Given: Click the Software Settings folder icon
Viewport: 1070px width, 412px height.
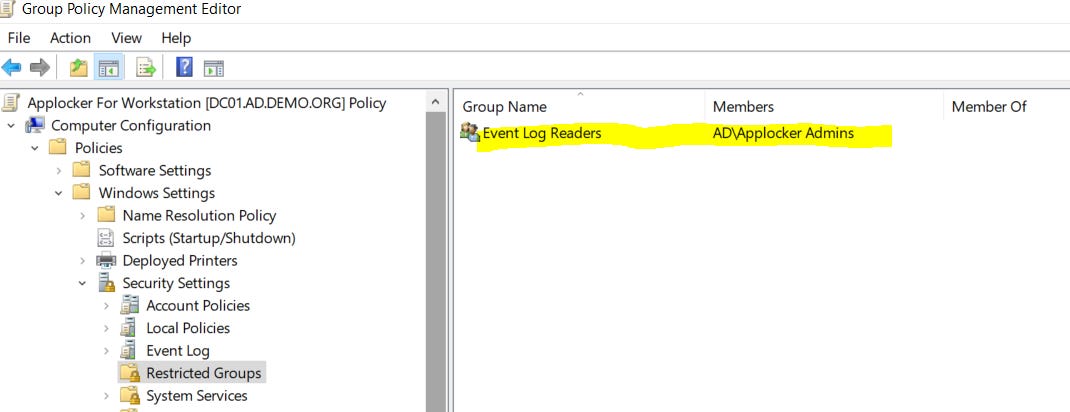Looking at the screenshot, I should coord(82,171).
